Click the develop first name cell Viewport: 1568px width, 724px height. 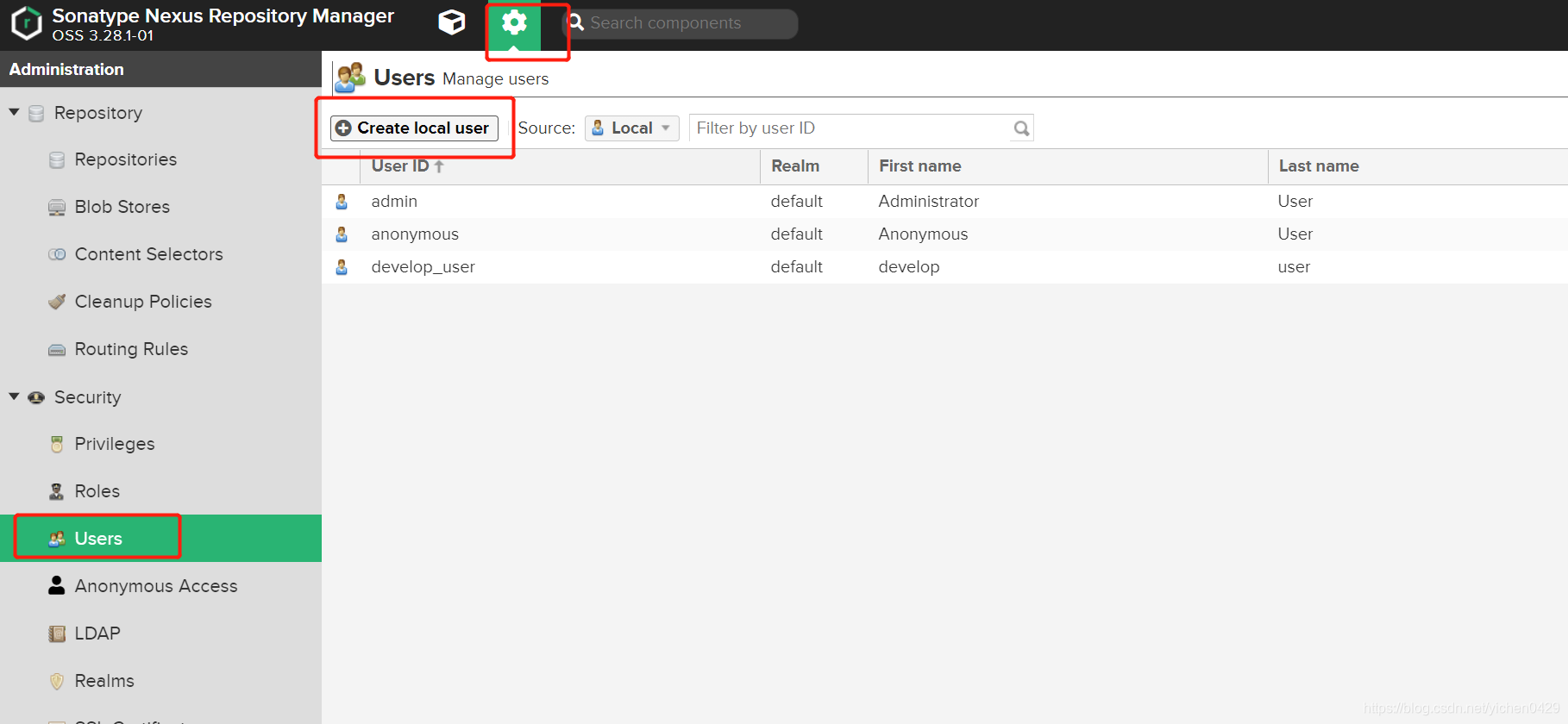tap(909, 266)
